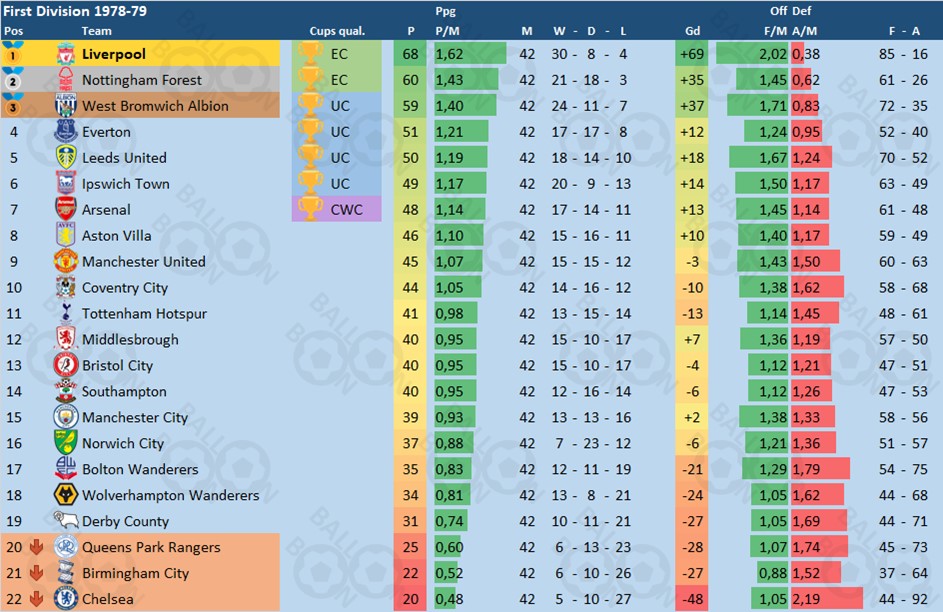Screen dimensions: 943x612
Task: Click Arsenal's CWC trophy icon
Action: click(x=310, y=208)
